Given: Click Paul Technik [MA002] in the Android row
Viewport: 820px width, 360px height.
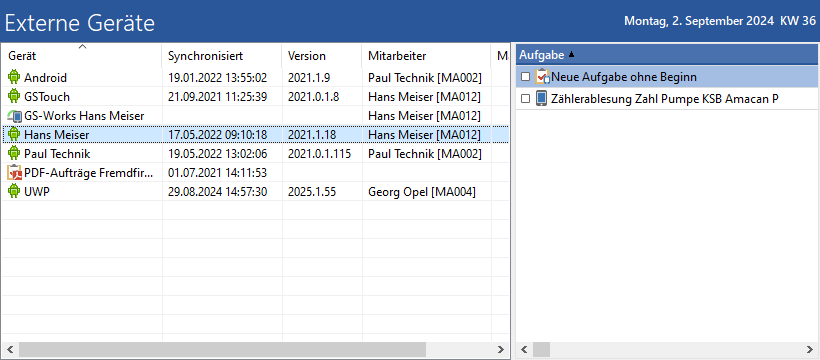Looking at the screenshot, I should pyautogui.click(x=424, y=78).
